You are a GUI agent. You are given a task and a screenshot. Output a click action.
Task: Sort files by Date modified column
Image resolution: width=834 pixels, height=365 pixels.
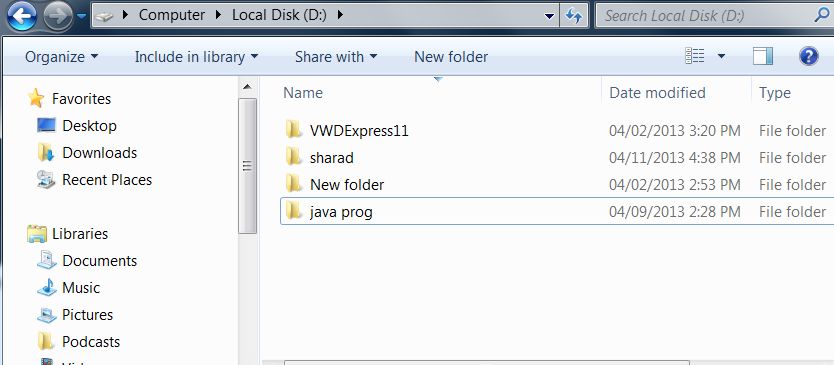click(657, 93)
